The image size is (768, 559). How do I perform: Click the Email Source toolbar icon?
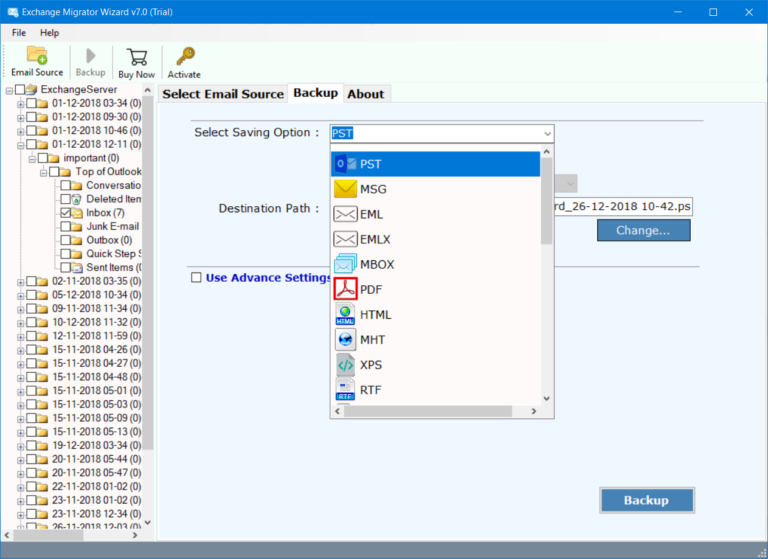tap(37, 55)
